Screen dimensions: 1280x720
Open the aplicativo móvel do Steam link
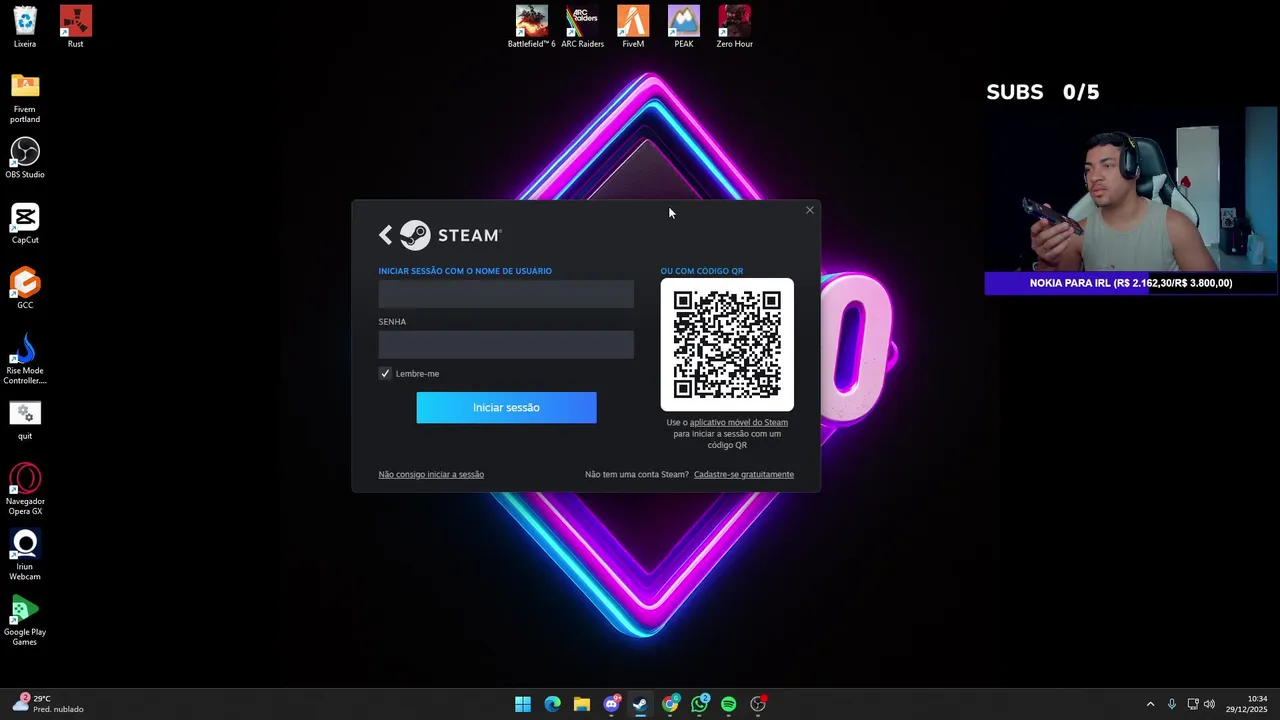738,422
